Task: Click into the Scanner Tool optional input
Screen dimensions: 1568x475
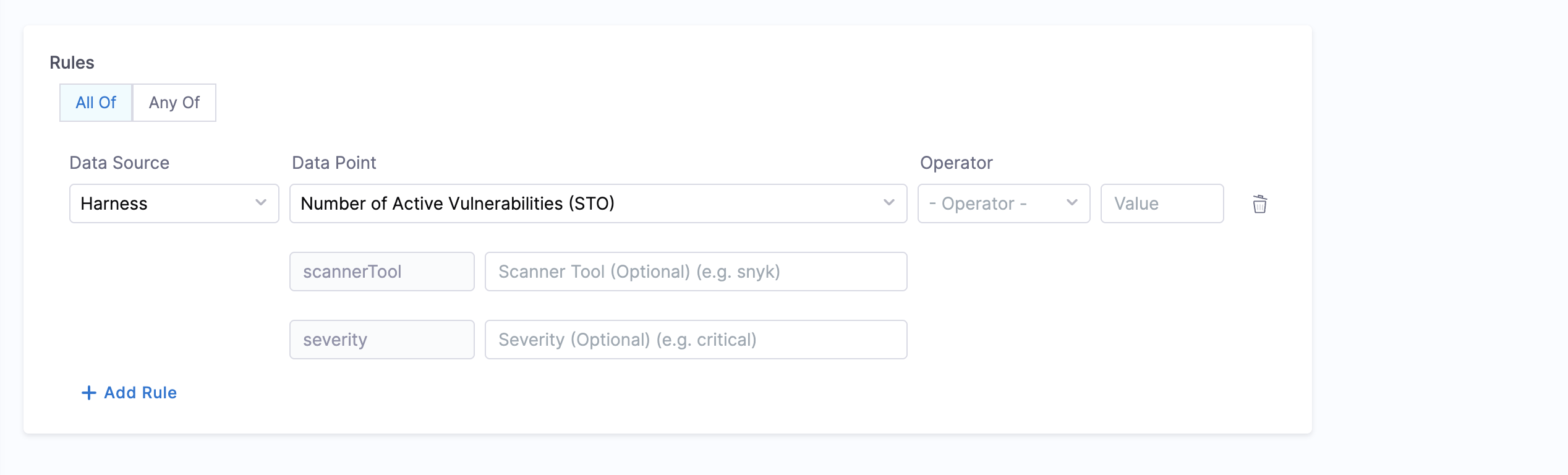Action: [696, 272]
